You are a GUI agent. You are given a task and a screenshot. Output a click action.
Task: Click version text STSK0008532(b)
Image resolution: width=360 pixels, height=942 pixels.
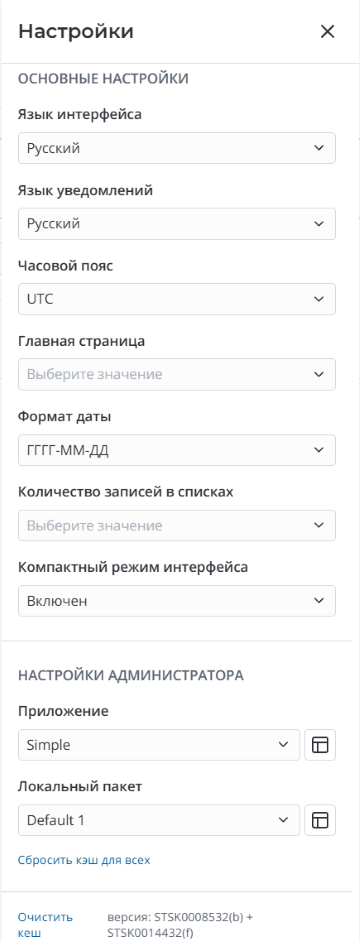[192, 917]
